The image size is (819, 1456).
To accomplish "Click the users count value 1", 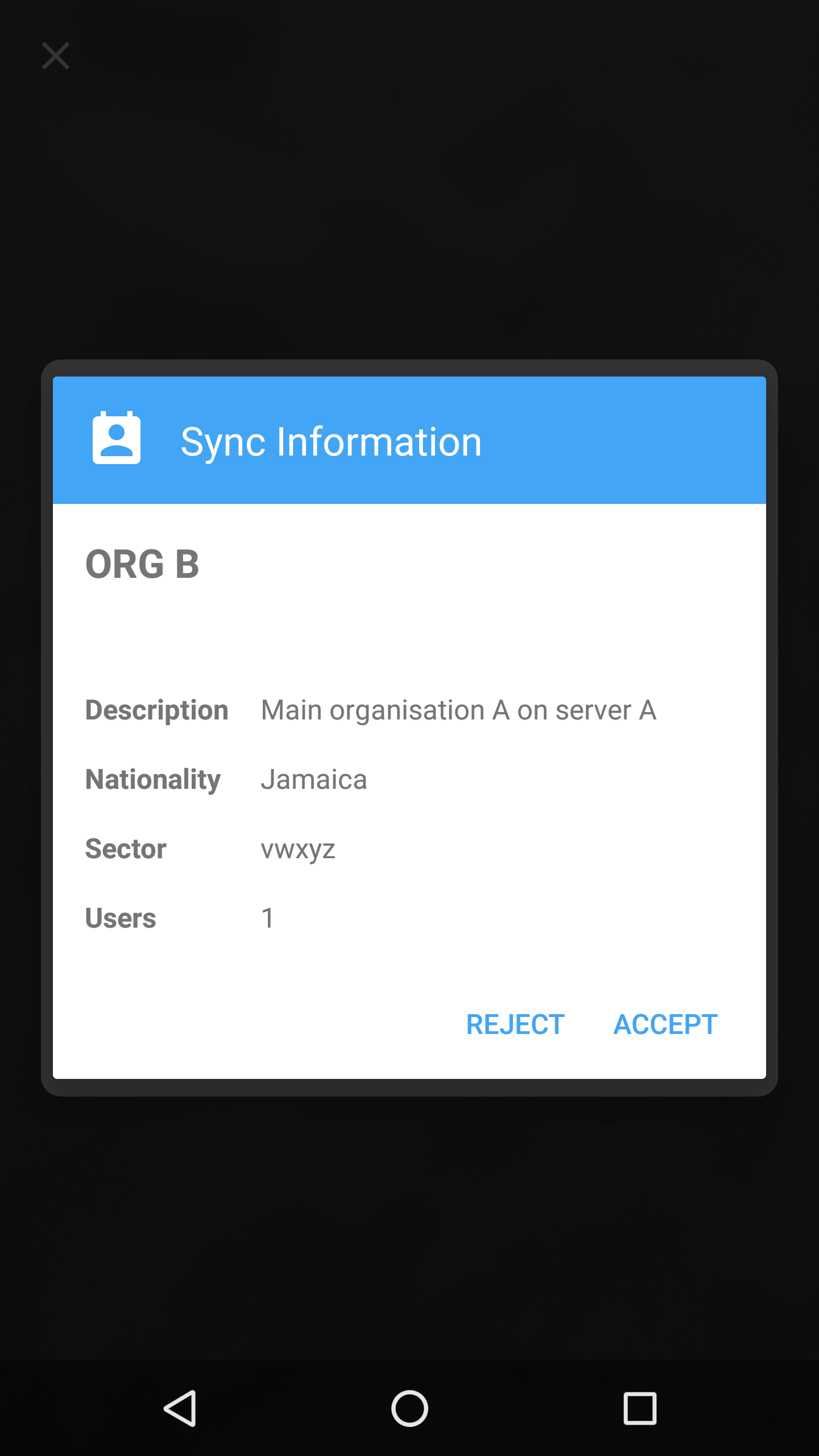I will click(268, 919).
